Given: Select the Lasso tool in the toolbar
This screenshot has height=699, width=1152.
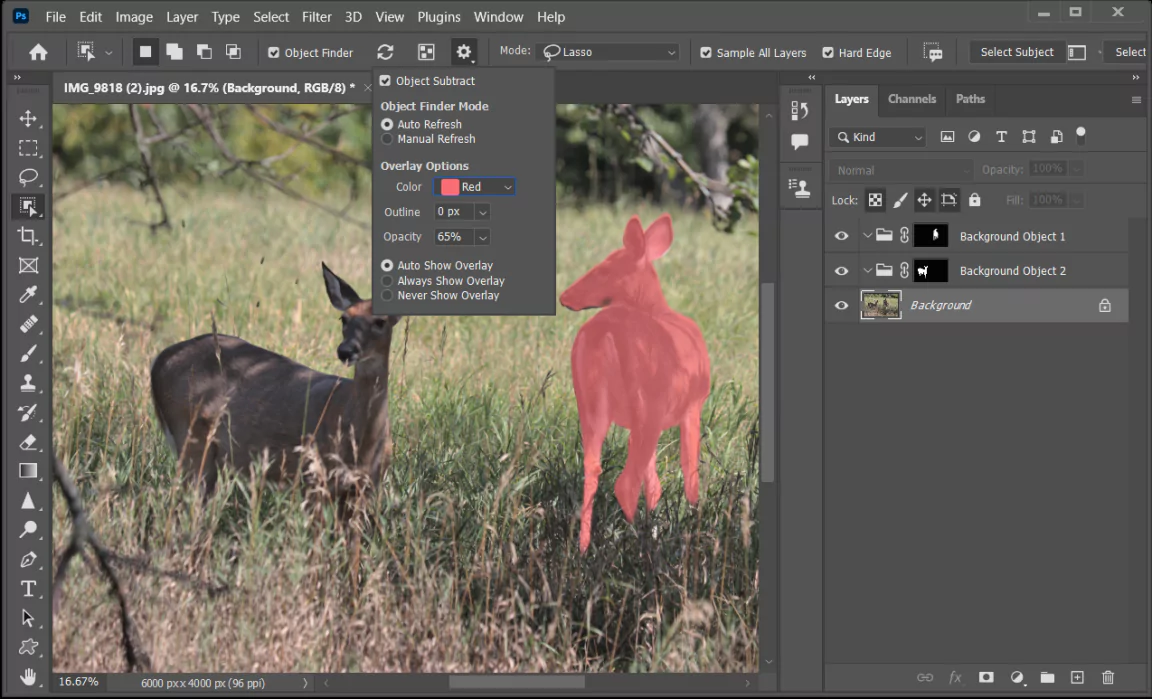Looking at the screenshot, I should 28,177.
